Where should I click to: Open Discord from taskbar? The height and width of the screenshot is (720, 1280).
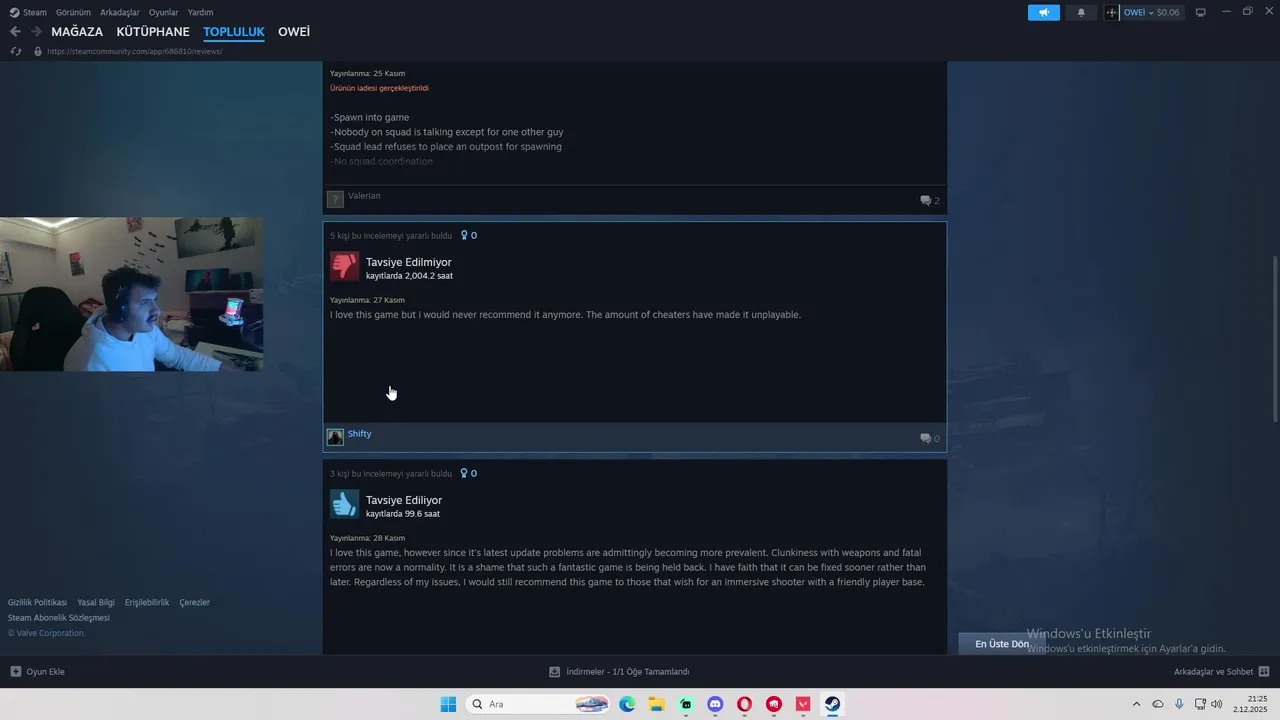[x=715, y=704]
